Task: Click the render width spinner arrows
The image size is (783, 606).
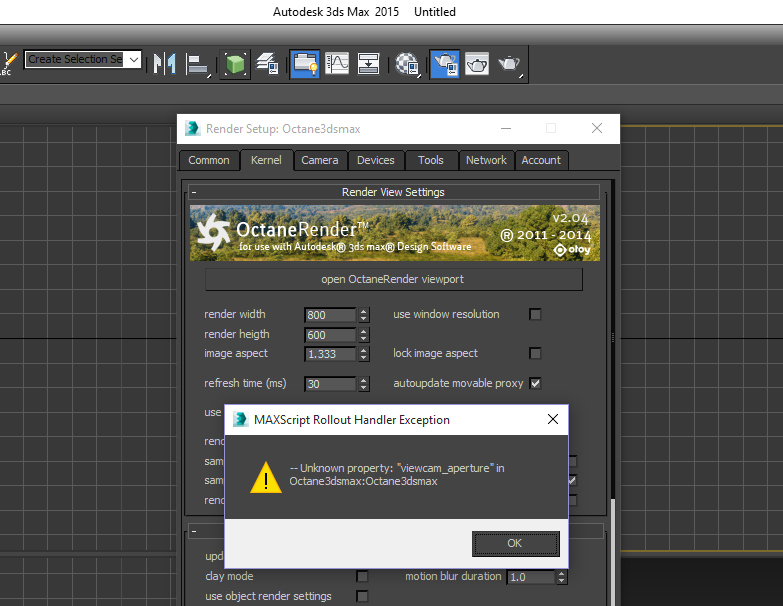Action: 364,315
